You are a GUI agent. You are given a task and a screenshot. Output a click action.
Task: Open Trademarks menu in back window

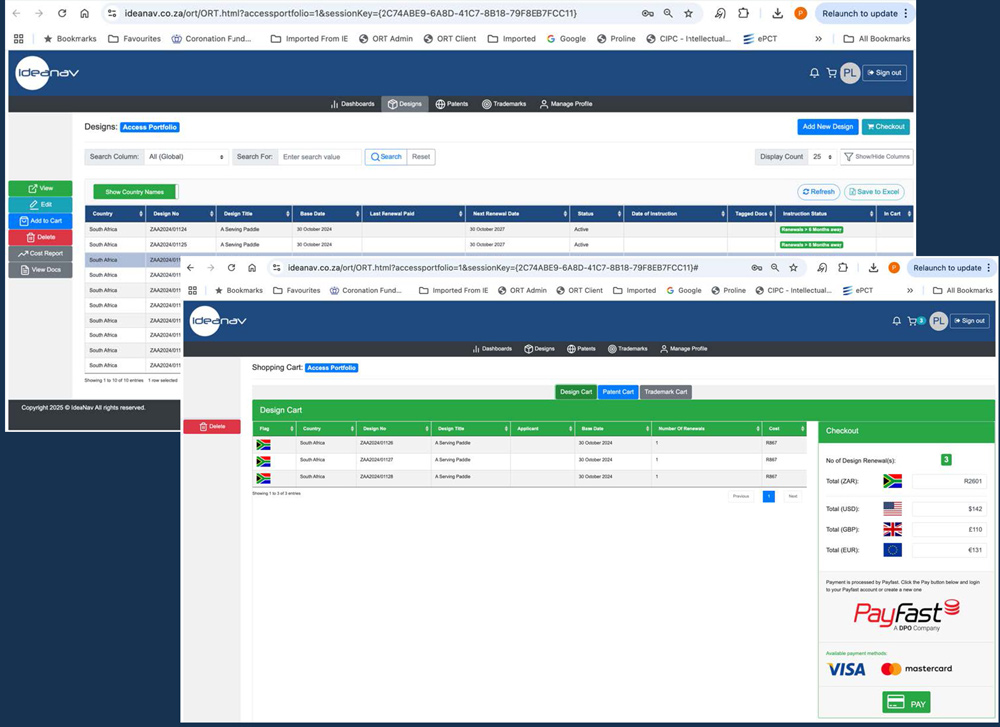coord(504,104)
